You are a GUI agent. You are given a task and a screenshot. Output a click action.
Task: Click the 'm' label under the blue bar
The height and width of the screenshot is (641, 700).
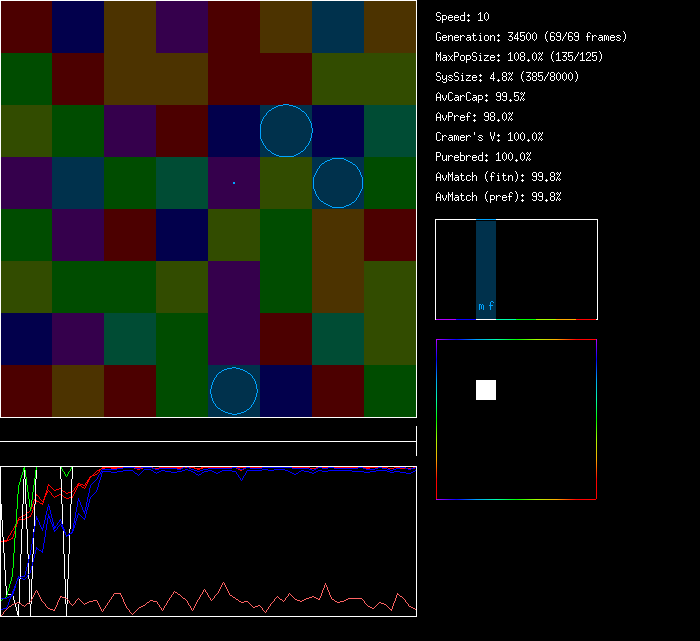pos(481,307)
